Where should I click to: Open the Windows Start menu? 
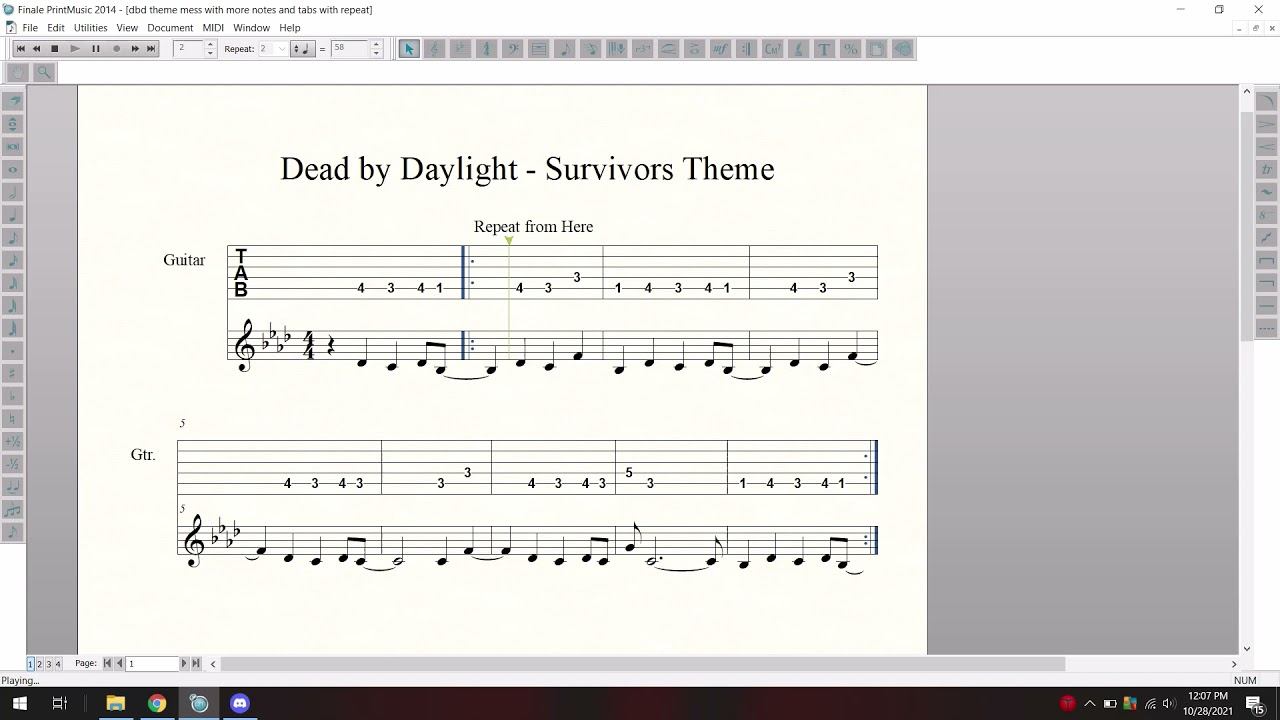[19, 703]
